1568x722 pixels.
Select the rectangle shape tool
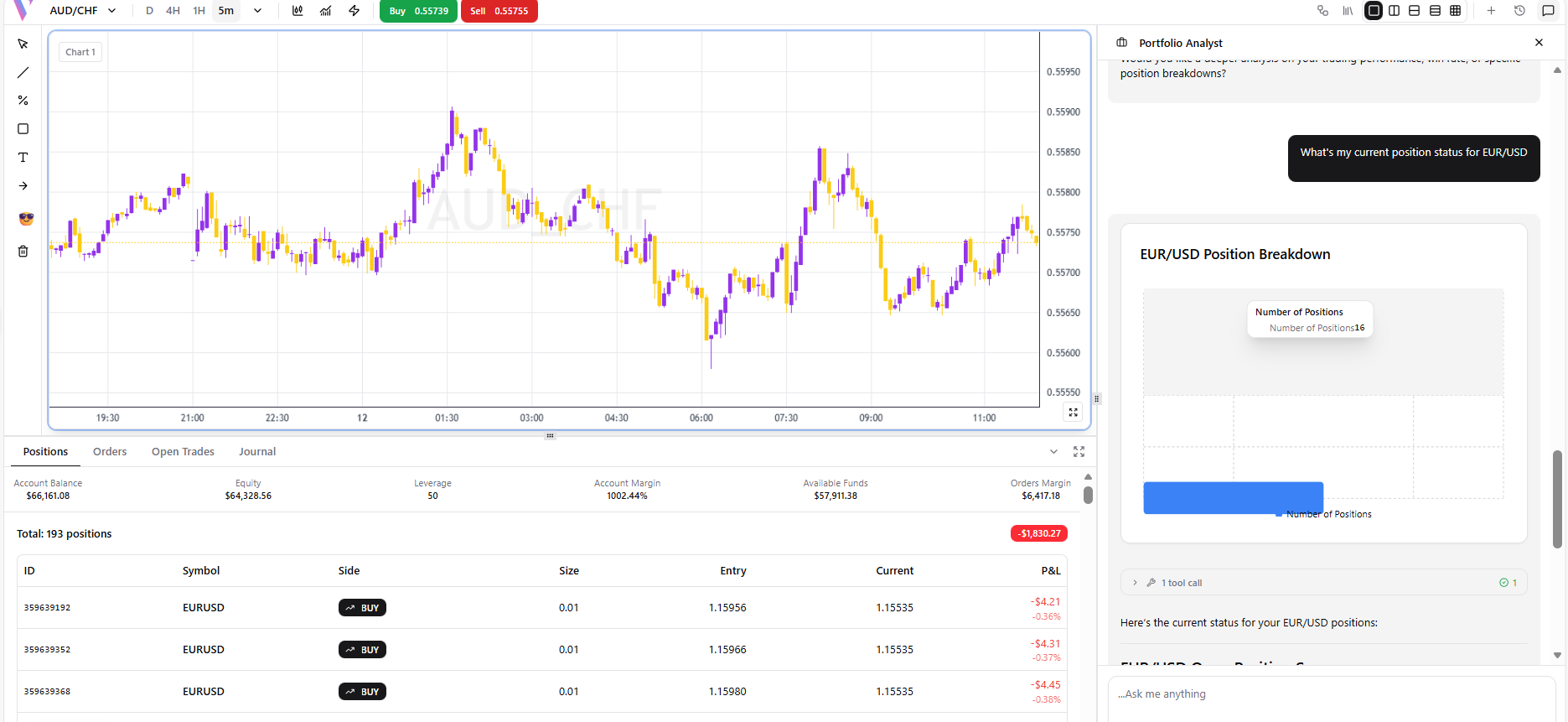pyautogui.click(x=23, y=129)
